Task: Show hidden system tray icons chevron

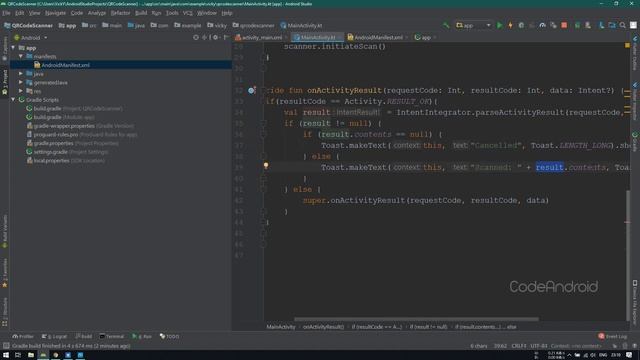Action: (569, 355)
